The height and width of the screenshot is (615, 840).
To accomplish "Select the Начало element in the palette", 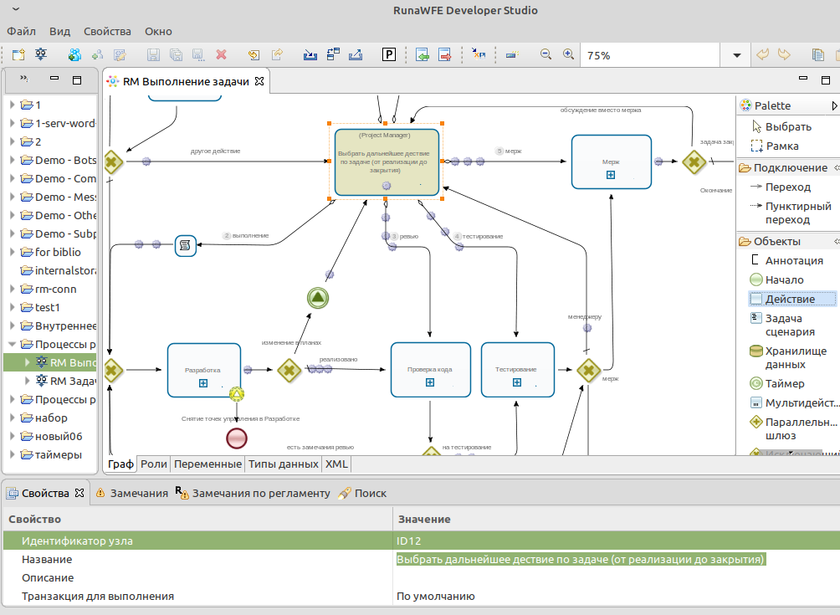I will [784, 280].
